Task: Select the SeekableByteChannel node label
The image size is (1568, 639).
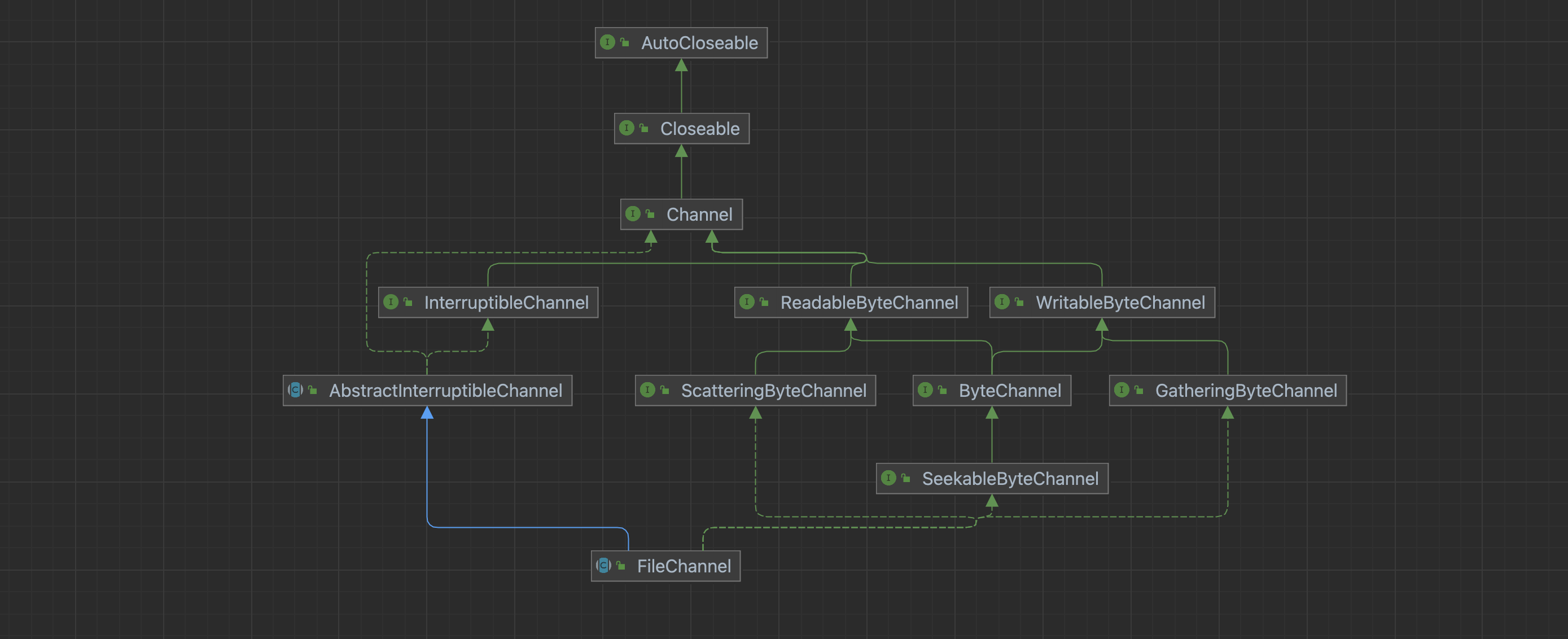Action: point(1010,479)
